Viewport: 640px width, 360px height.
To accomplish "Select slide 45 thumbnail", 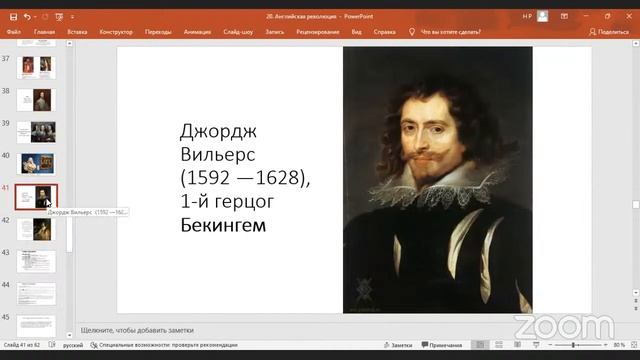I will 36,326.
